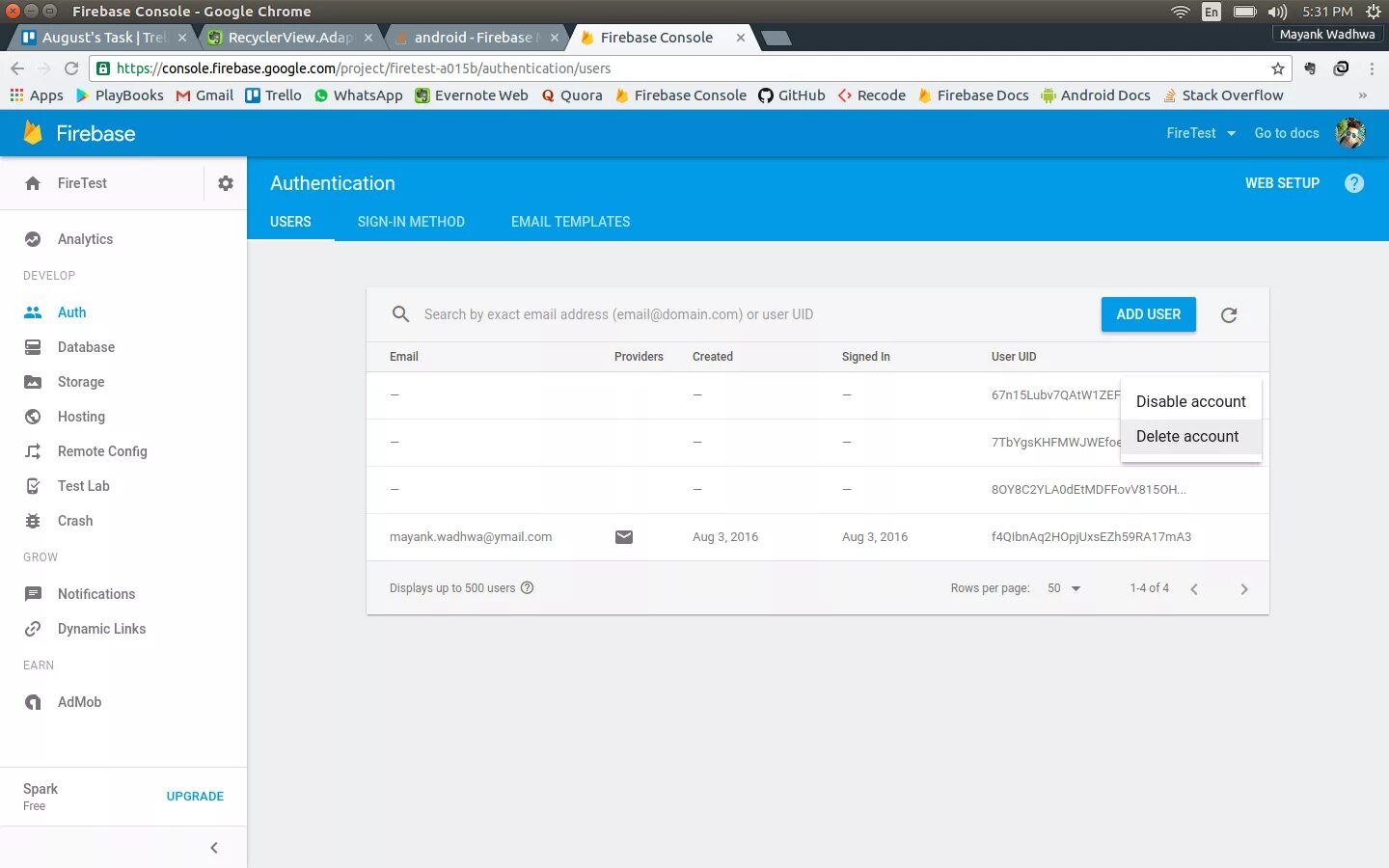Open a new browser tab
The height and width of the screenshot is (868, 1389).
pyautogui.click(x=776, y=38)
